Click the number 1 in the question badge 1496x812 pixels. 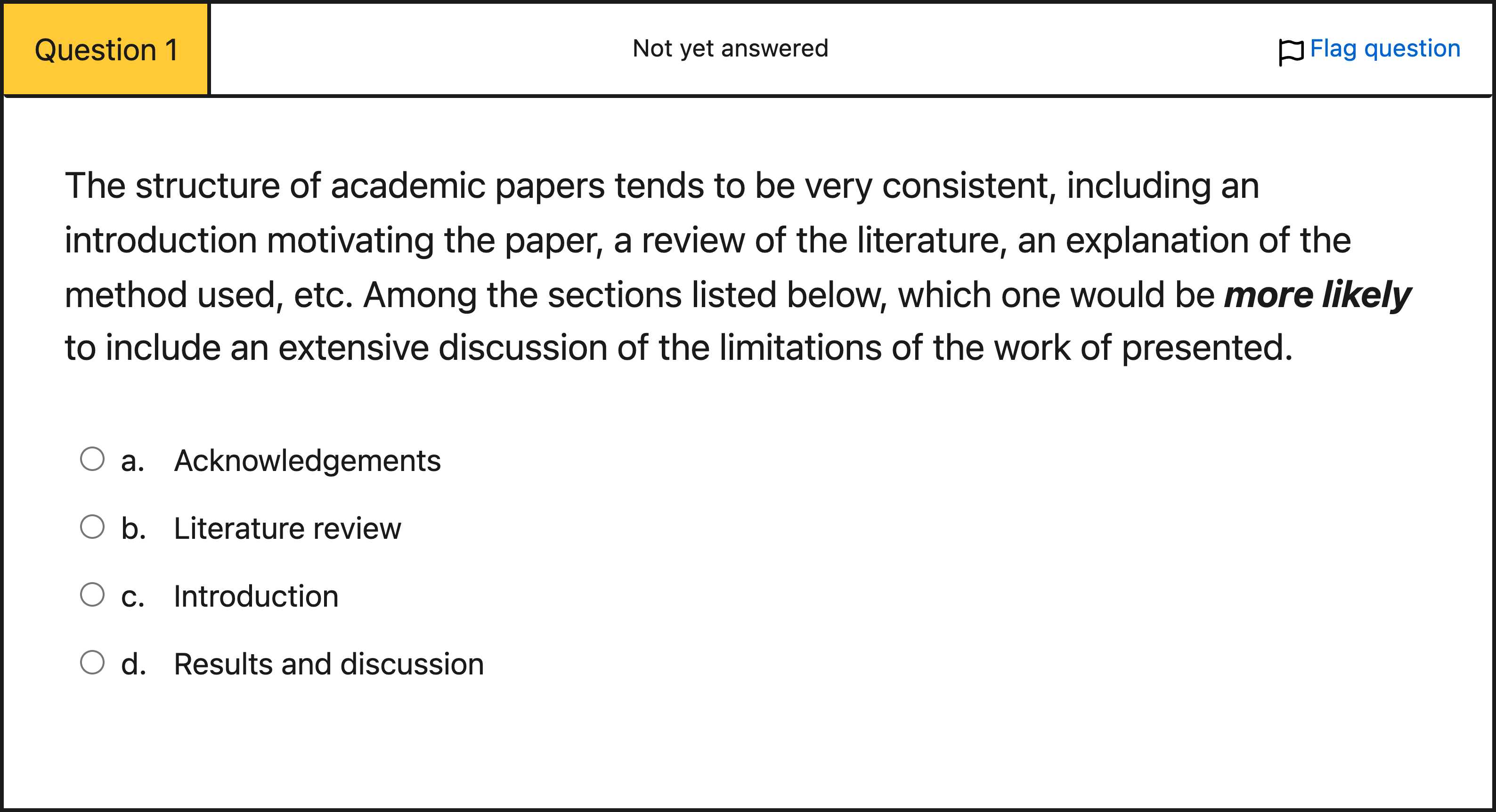pos(171,50)
